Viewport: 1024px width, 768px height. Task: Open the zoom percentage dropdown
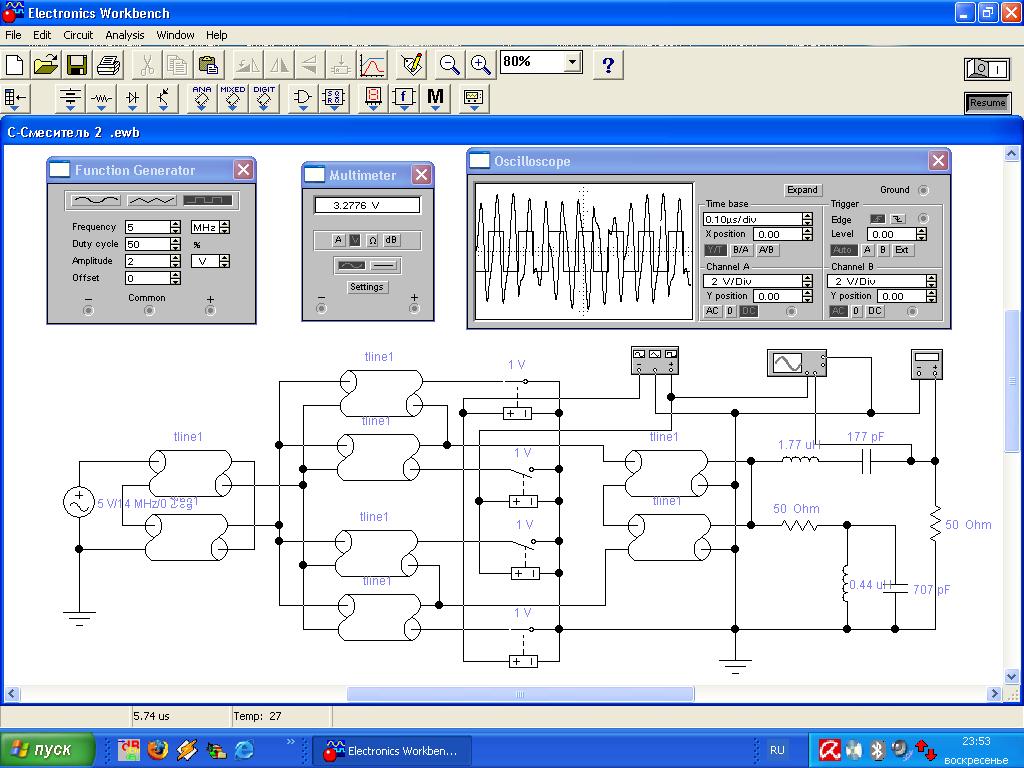point(572,62)
